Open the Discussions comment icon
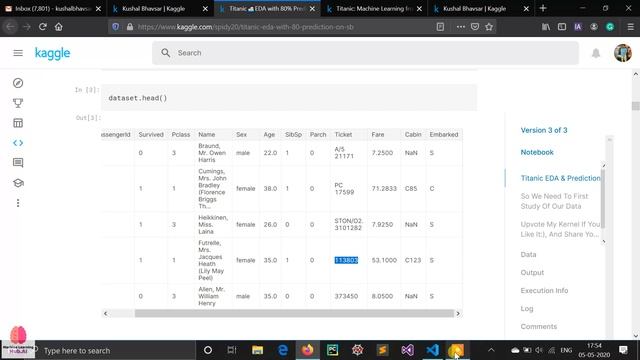This screenshot has width=640, height=360. (18, 163)
